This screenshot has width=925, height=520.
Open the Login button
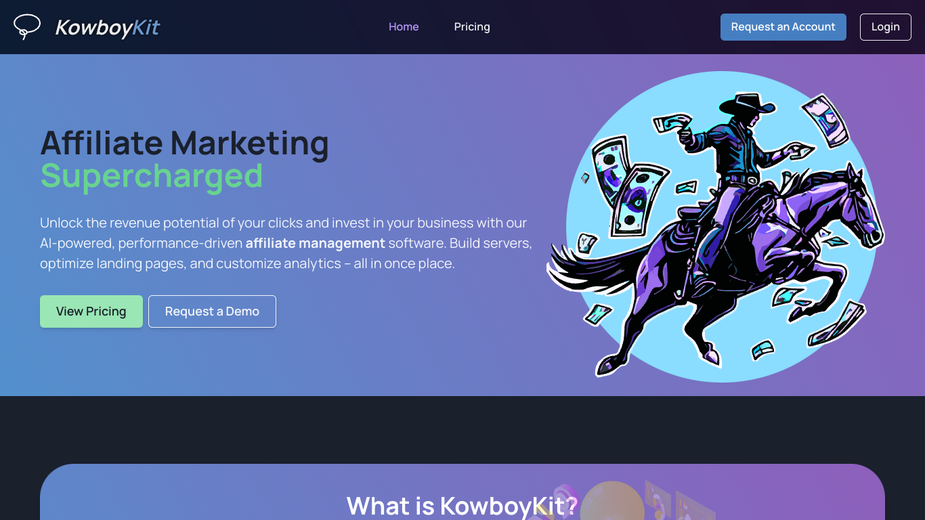[x=885, y=27]
